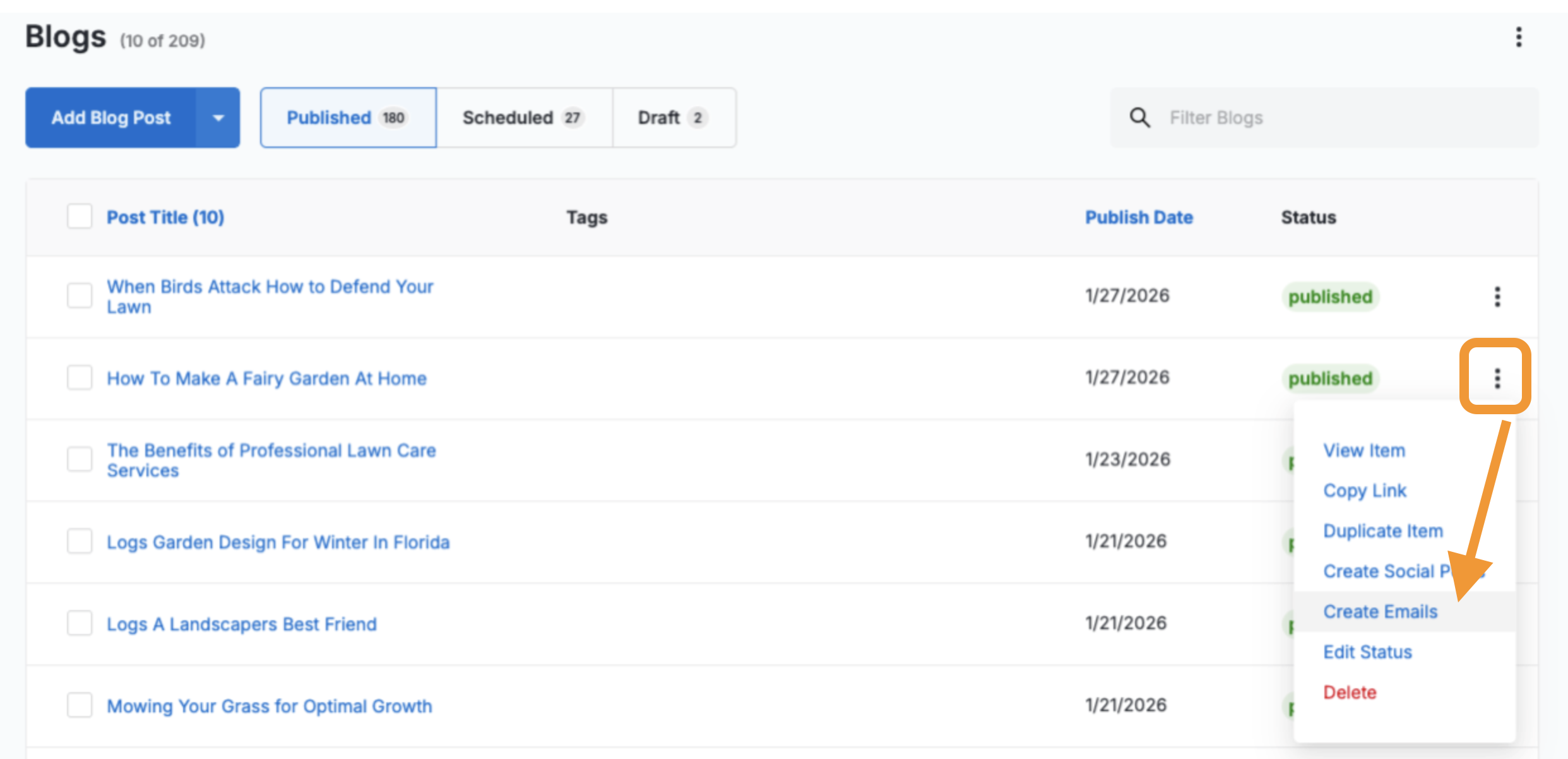Select Duplicate Item in the menu
This screenshot has width=1568, height=759.
click(1382, 530)
